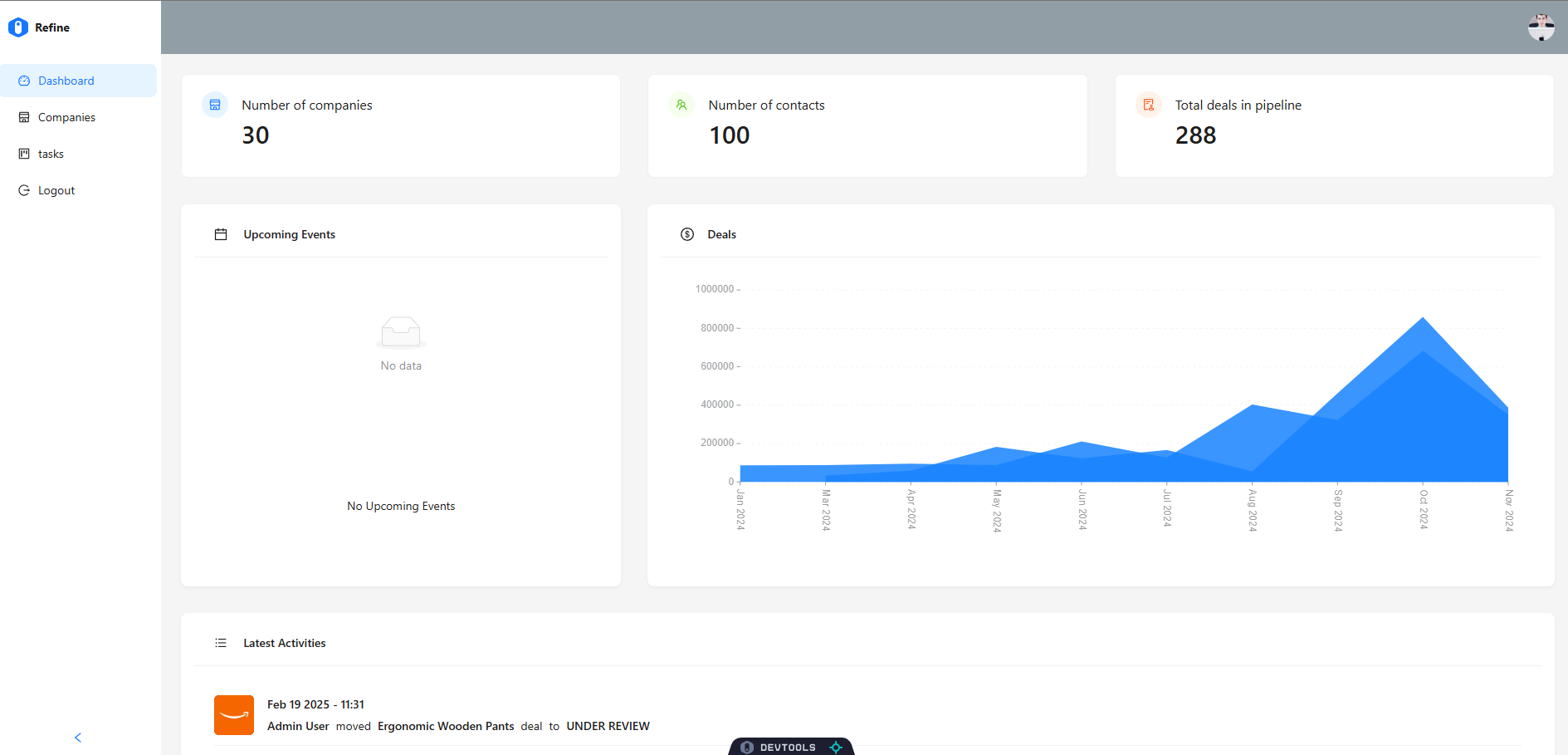Click the calendar icon beside Upcoming Events
Viewport: 1568px width, 755px height.
coord(221,234)
